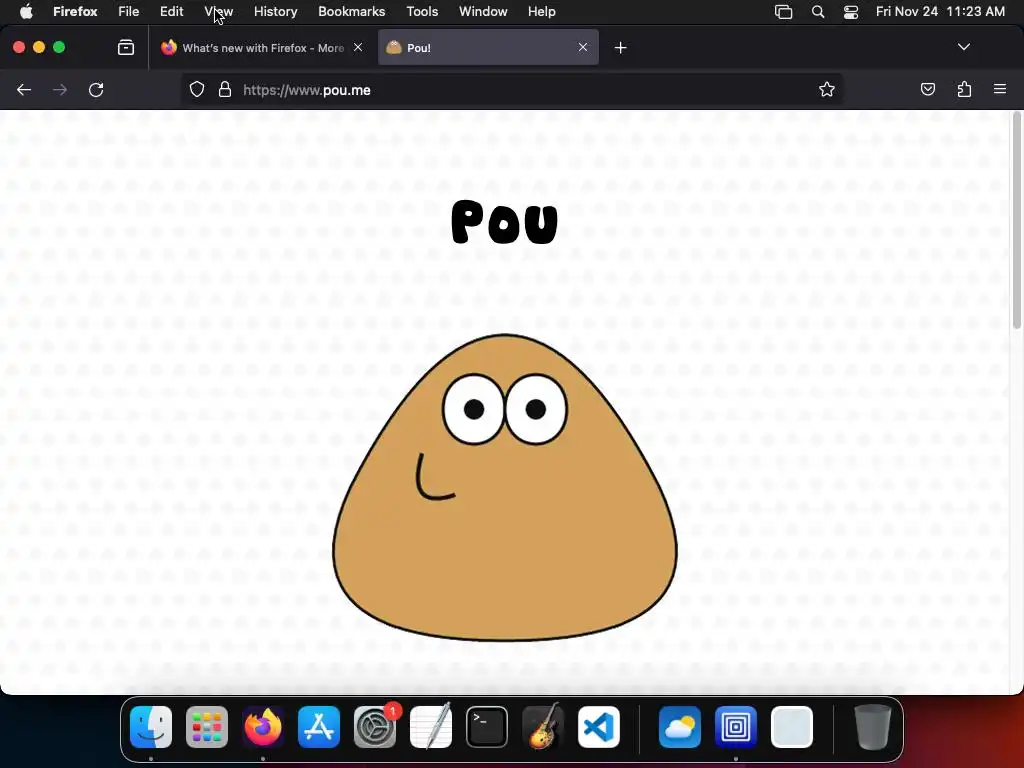Image resolution: width=1024 pixels, height=768 pixels.
Task: Open App Store from the Dock
Action: pos(319,727)
